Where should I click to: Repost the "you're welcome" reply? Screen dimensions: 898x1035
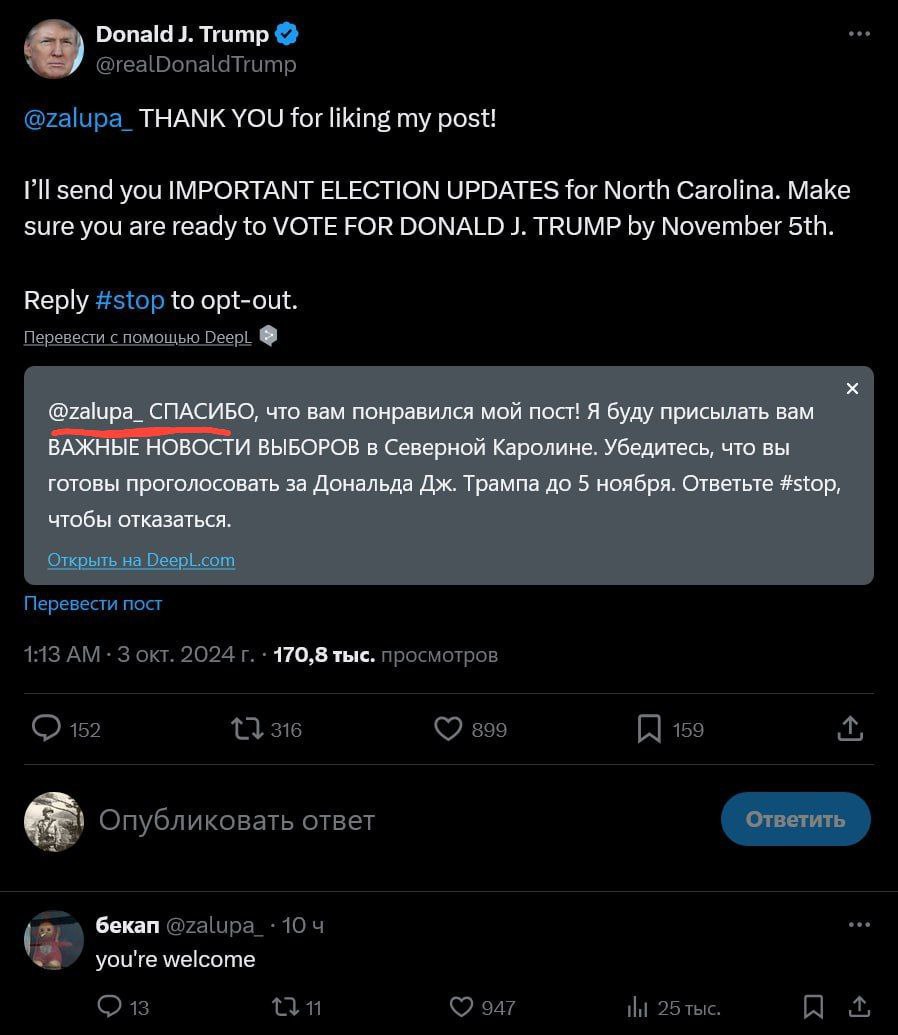click(x=285, y=1006)
